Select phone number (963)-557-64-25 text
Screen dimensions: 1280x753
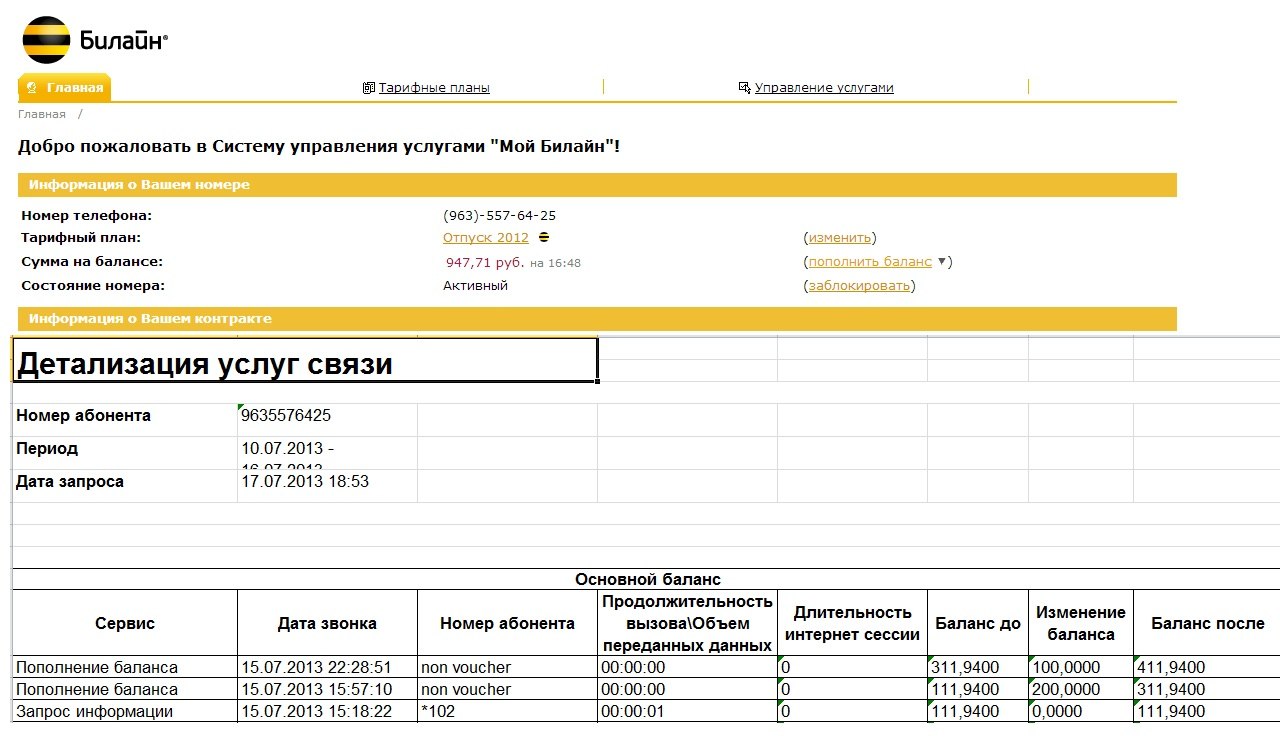tap(499, 216)
